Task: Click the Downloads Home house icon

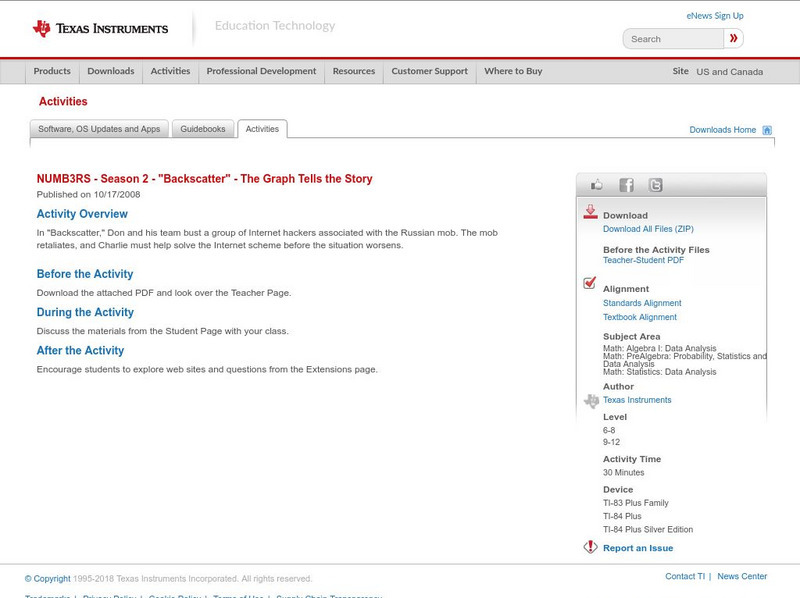Action: [x=767, y=130]
